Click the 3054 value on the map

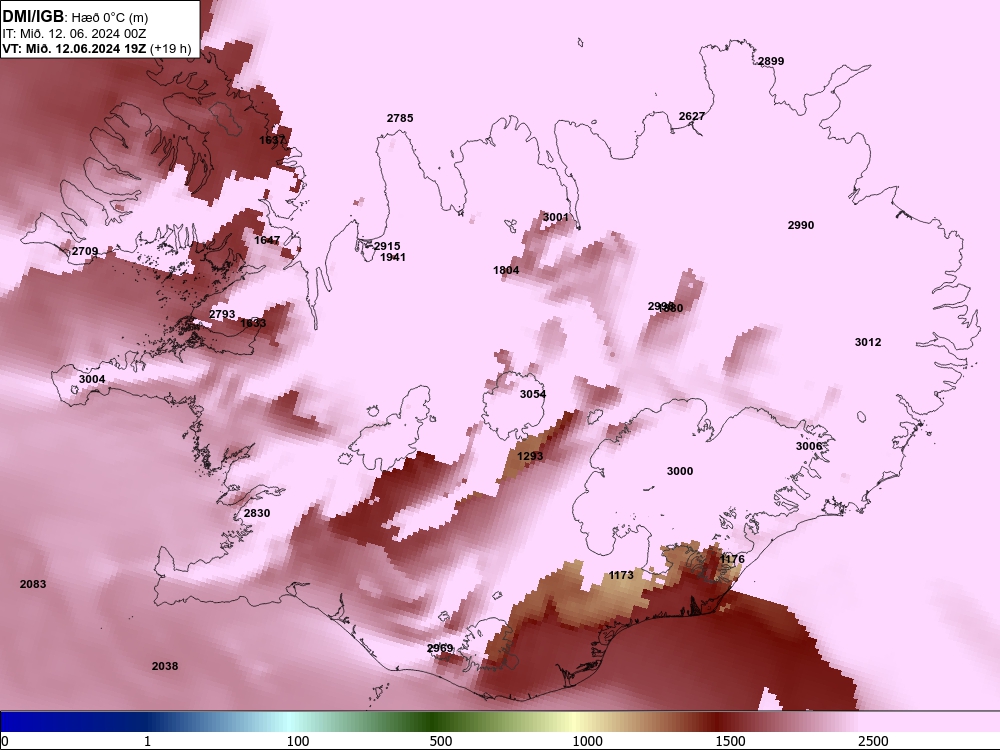(x=533, y=395)
